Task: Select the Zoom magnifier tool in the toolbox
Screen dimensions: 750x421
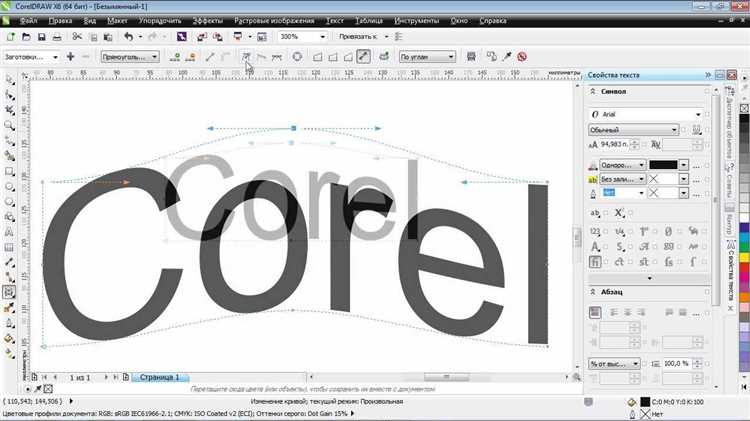Action: pos(9,126)
